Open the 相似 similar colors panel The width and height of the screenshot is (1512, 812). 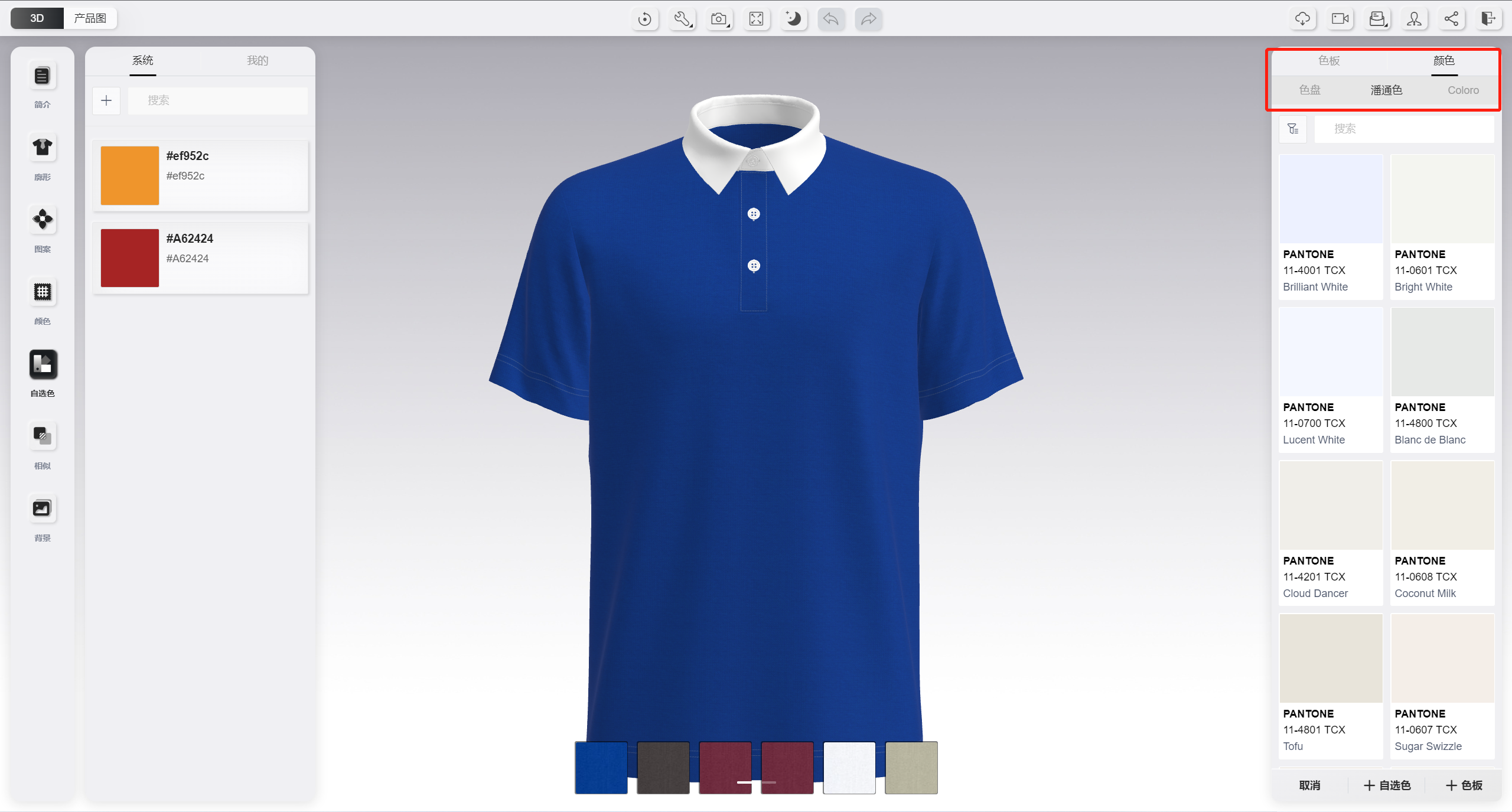tap(43, 437)
